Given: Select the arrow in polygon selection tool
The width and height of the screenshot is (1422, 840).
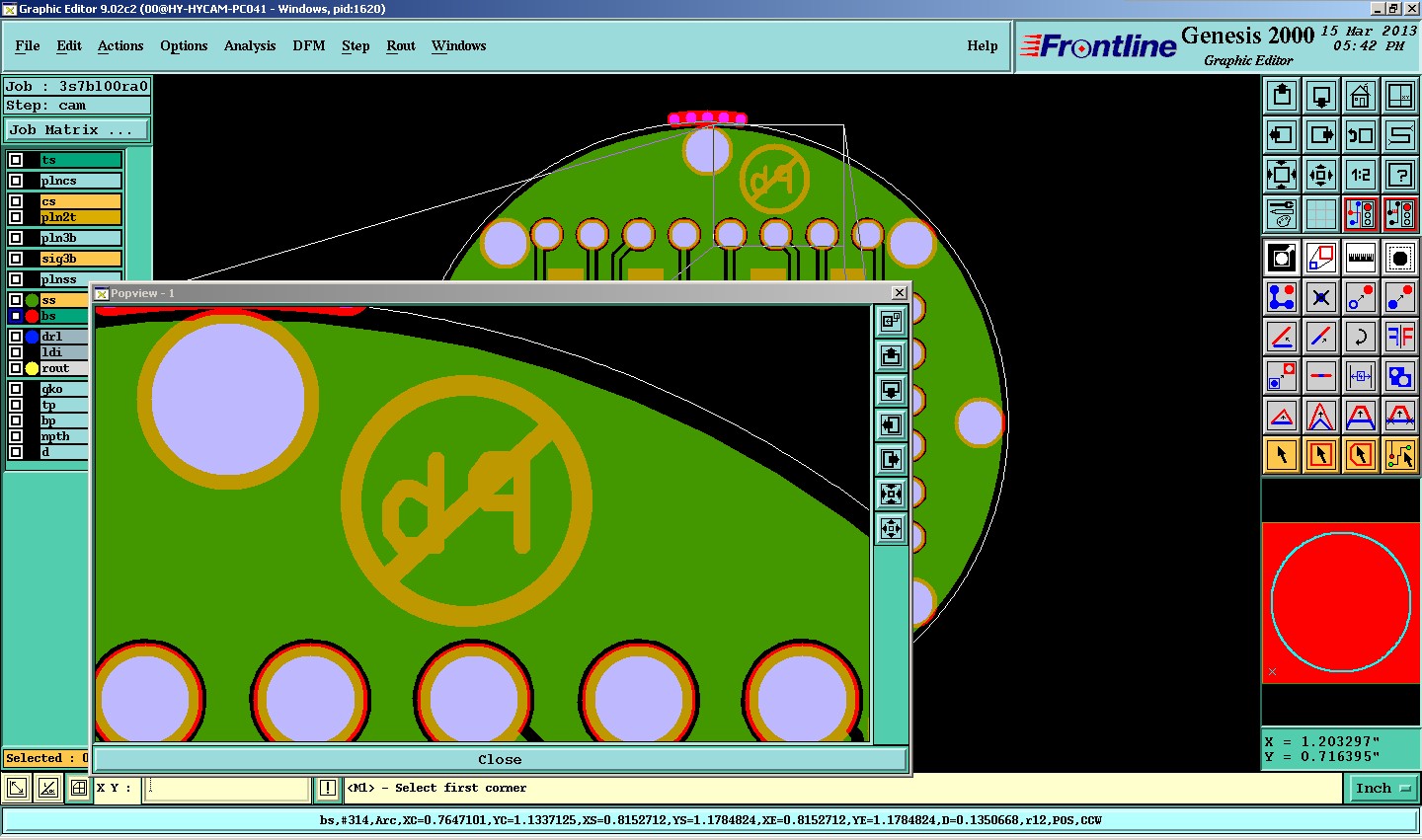Looking at the screenshot, I should point(1361,455).
